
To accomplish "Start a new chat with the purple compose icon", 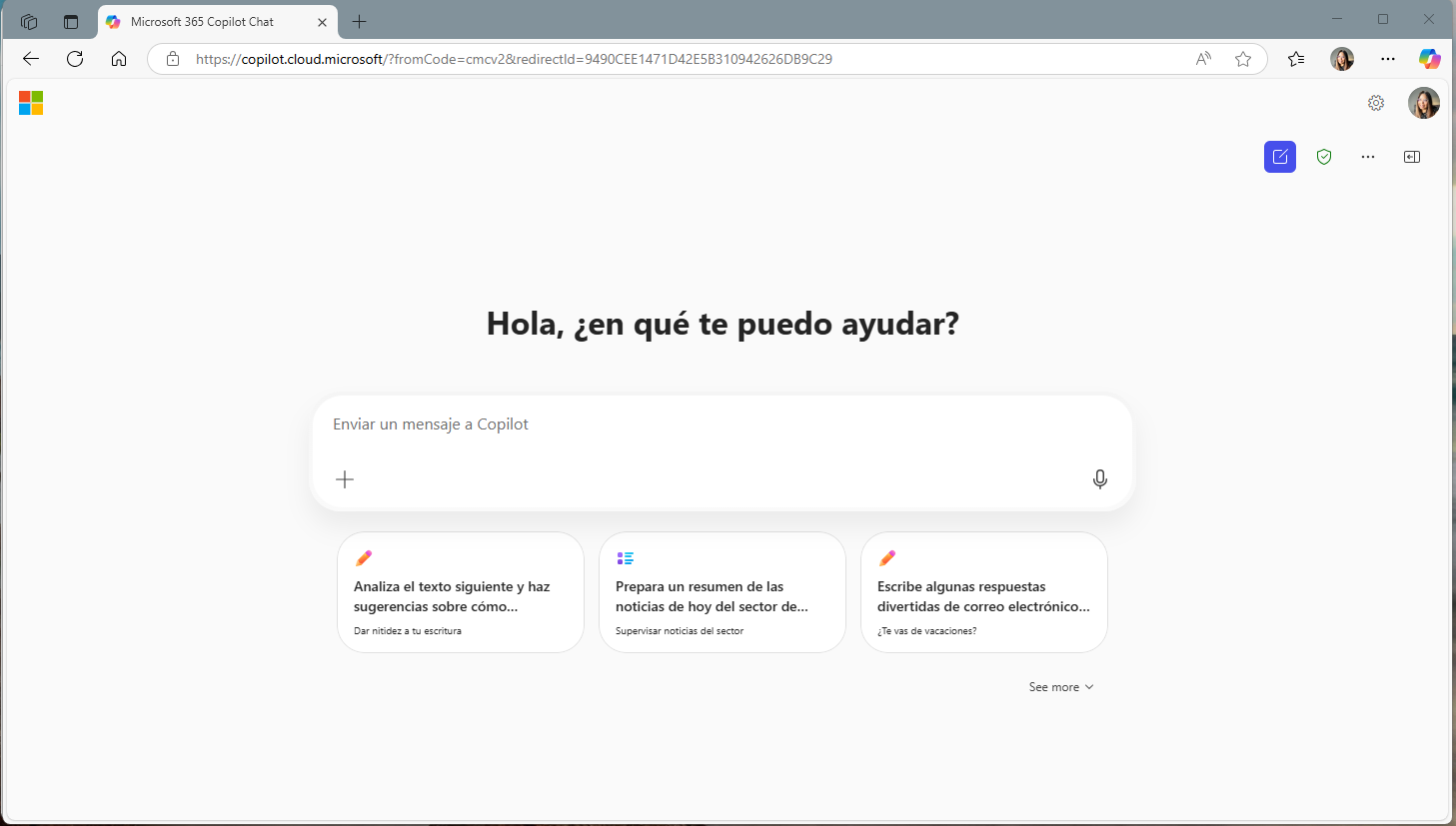I will [x=1279, y=157].
